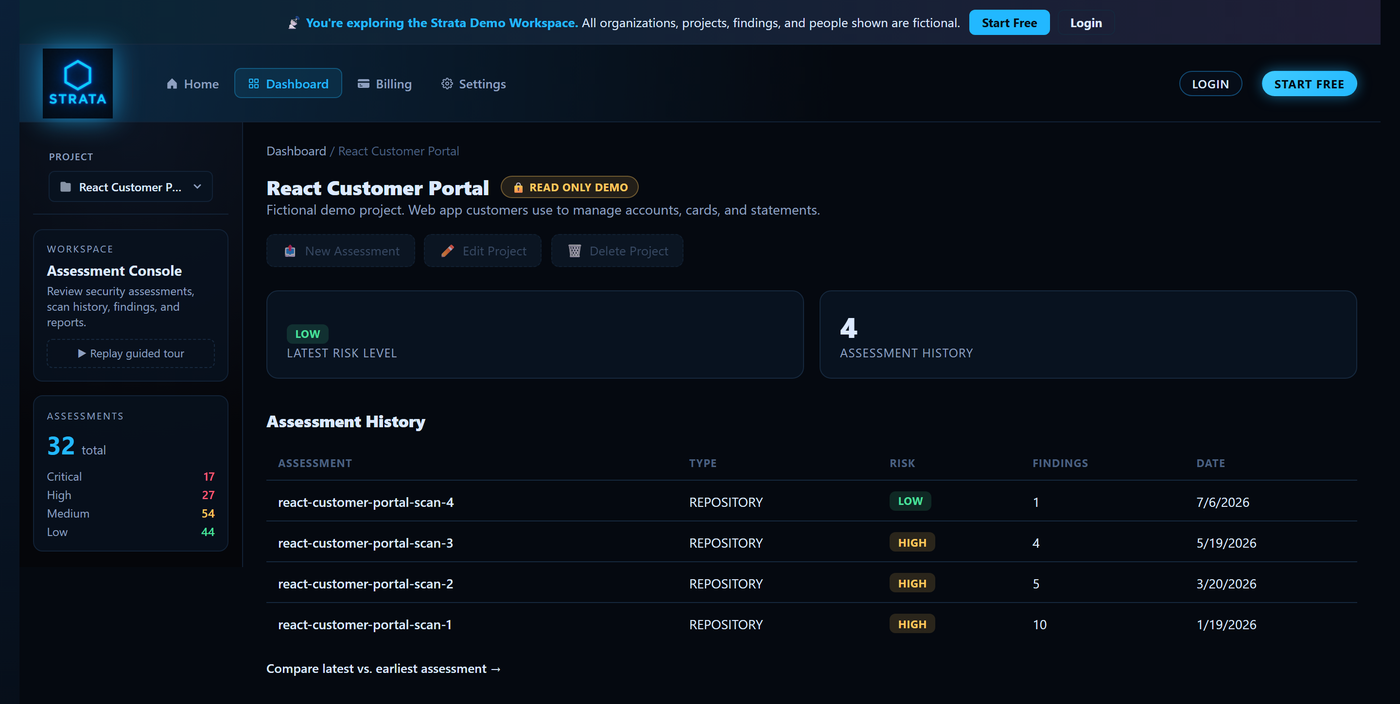Image resolution: width=1400 pixels, height=704 pixels.
Task: Click the Critical count 17 in sidebar
Action: coord(209,477)
